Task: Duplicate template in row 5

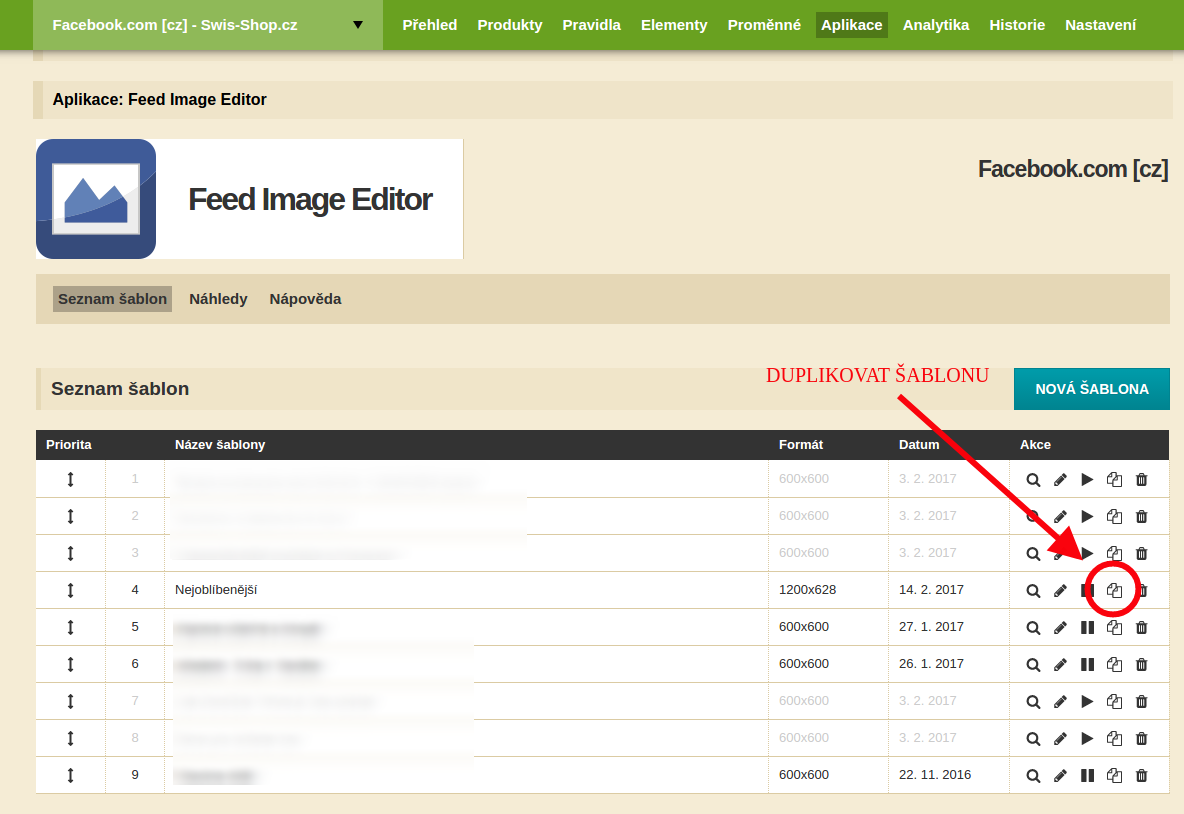Action: 1115,627
